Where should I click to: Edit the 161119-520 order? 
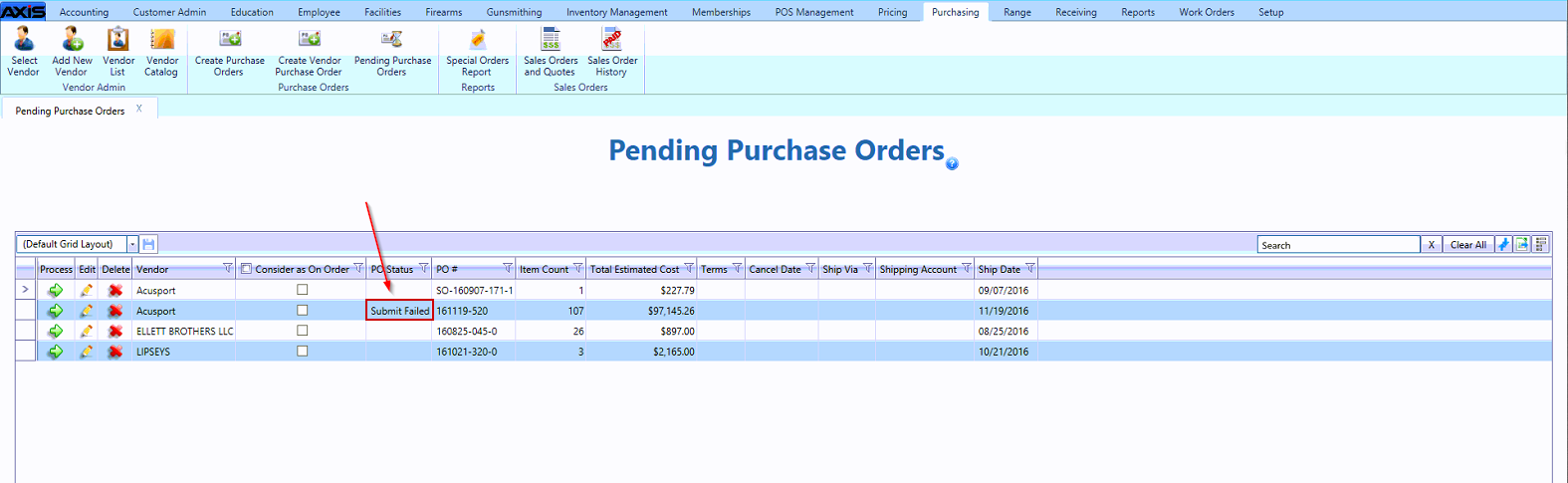tap(87, 311)
